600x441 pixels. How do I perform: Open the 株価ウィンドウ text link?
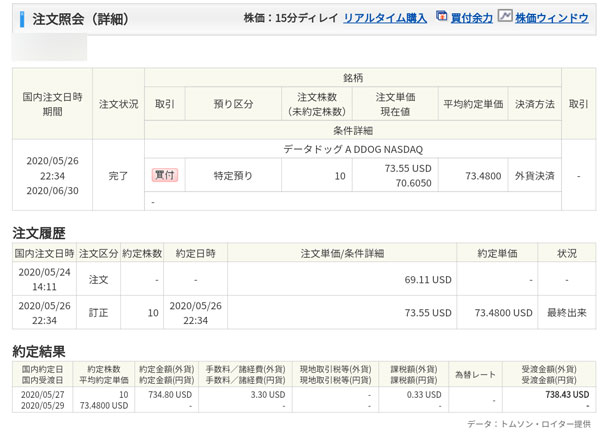coord(551,18)
